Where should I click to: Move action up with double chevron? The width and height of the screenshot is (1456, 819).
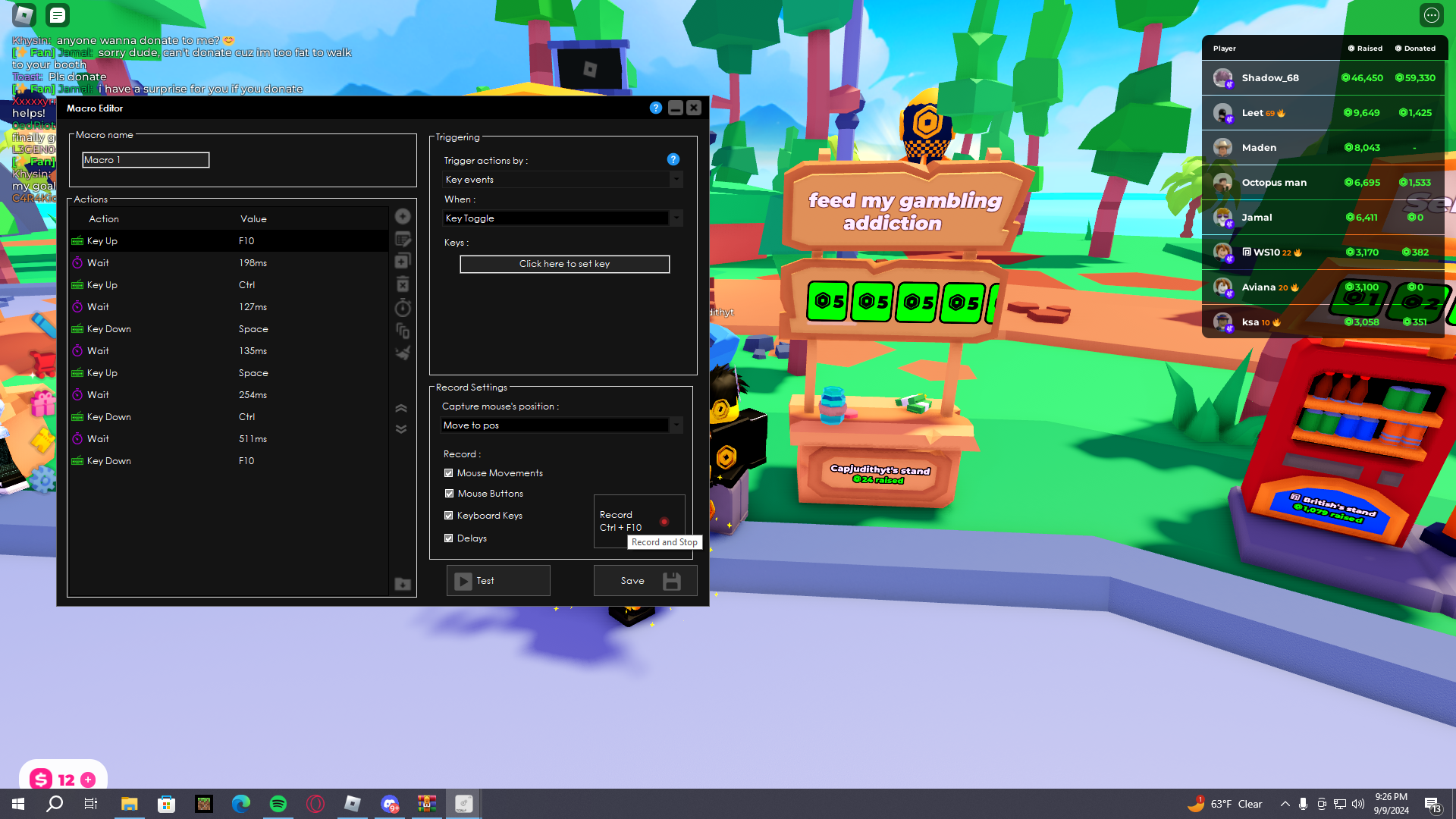coord(401,409)
